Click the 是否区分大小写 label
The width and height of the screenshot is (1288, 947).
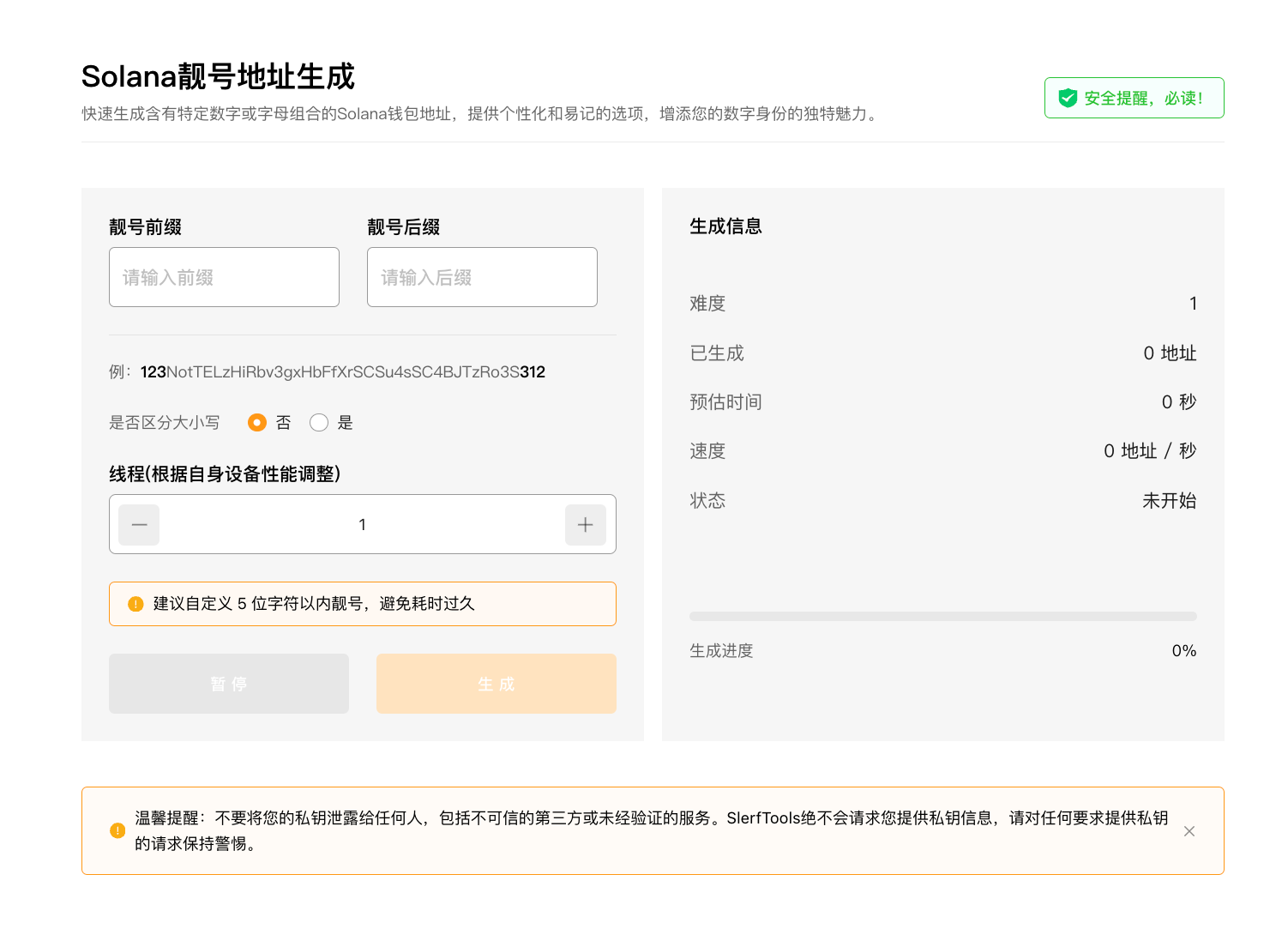coord(165,422)
